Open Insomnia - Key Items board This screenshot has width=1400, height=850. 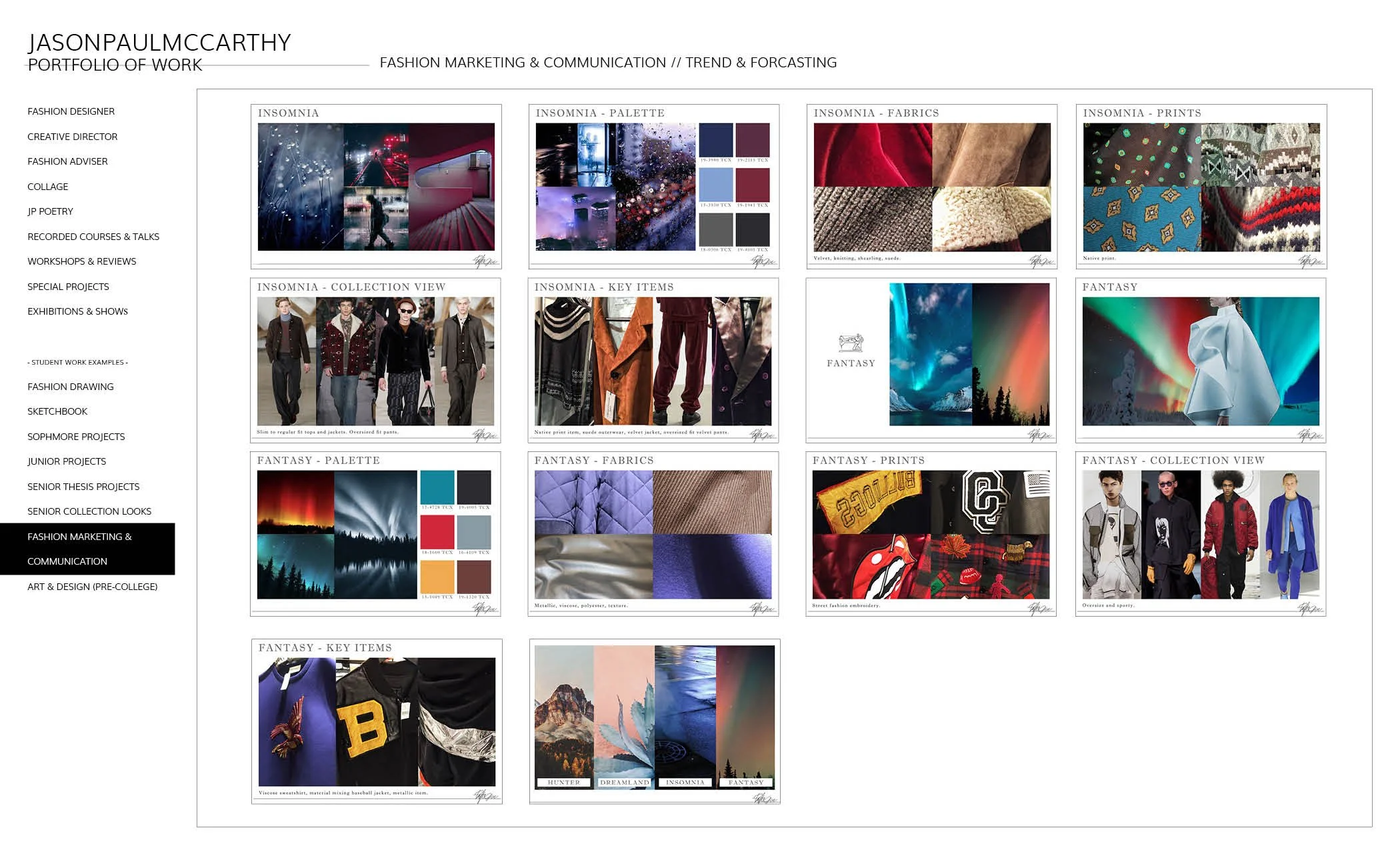653,361
